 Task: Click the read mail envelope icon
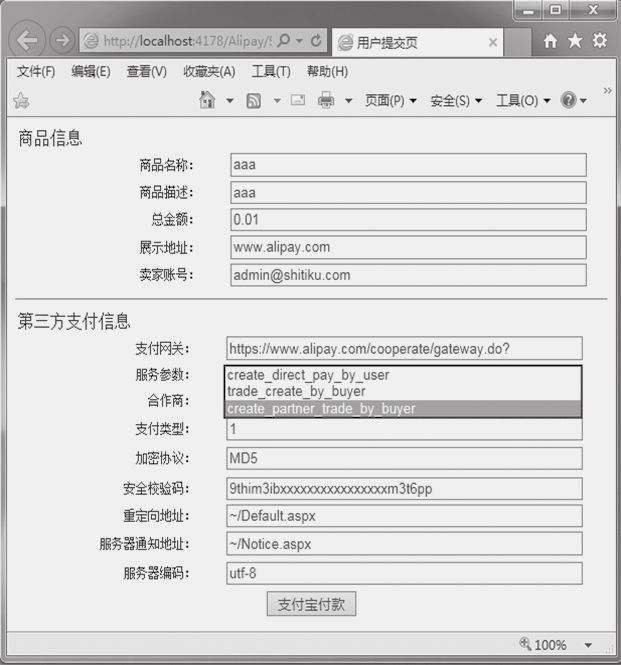(298, 100)
